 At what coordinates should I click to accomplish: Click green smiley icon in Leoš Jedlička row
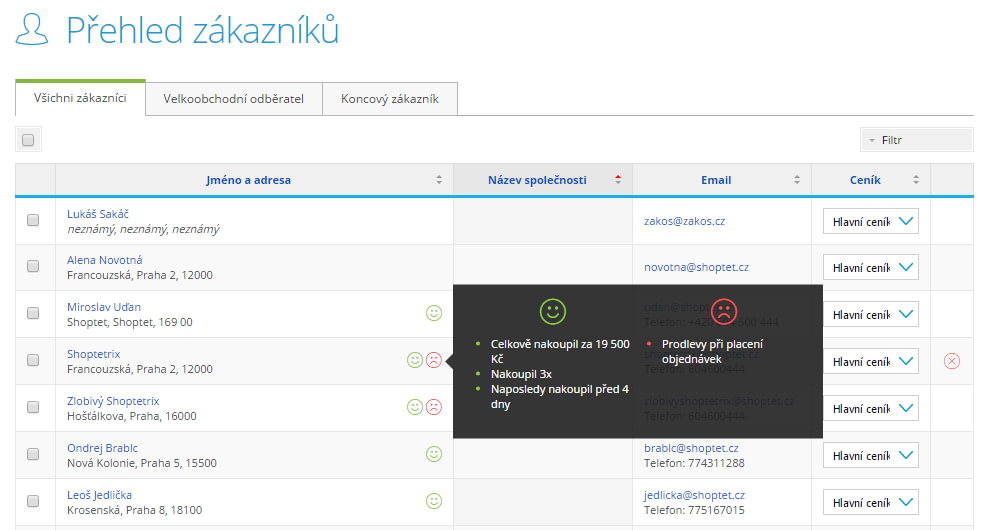434,501
